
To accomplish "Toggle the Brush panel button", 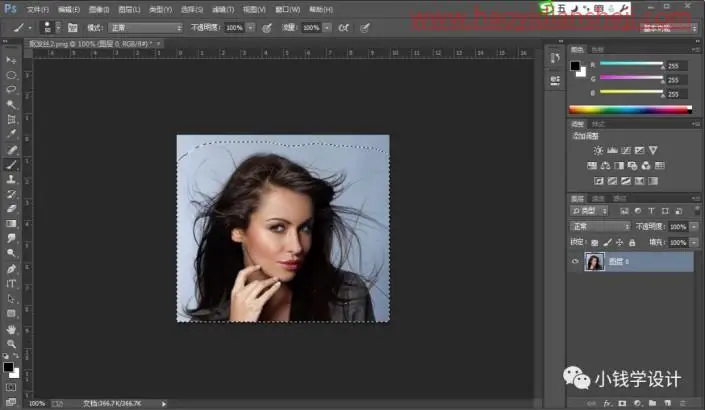I will coord(72,28).
